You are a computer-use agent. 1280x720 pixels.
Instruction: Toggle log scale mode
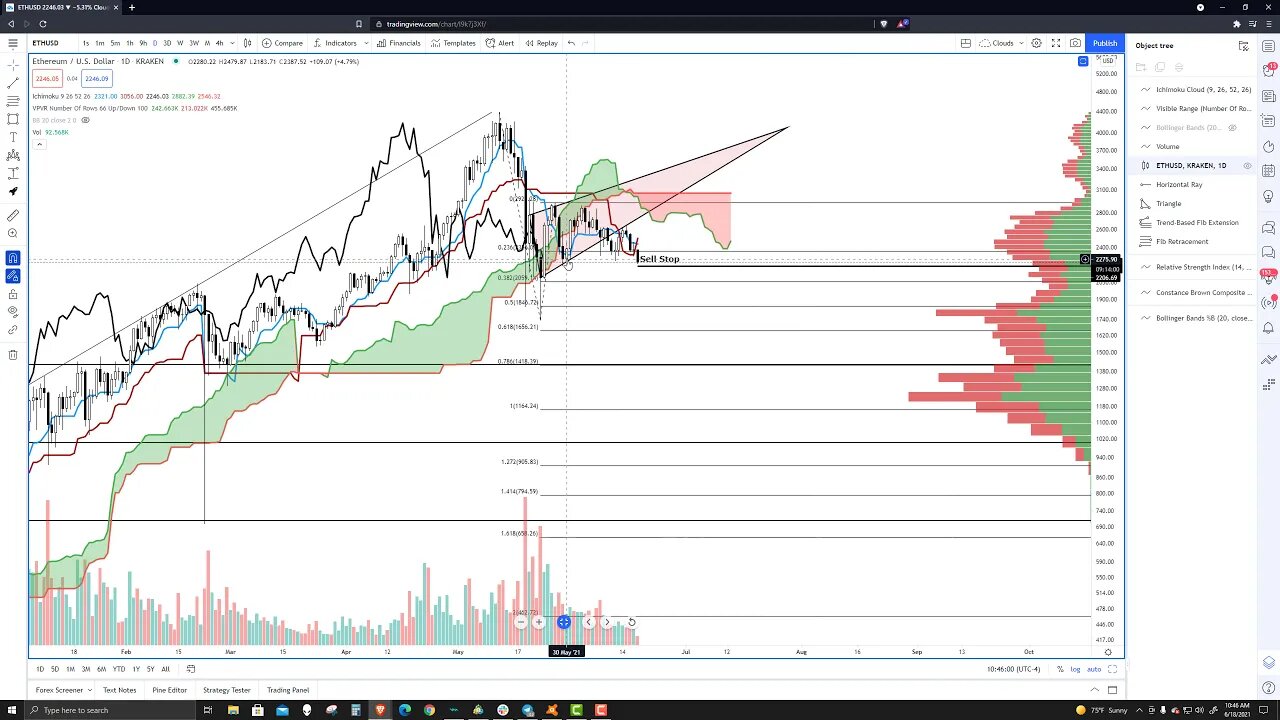[1076, 669]
